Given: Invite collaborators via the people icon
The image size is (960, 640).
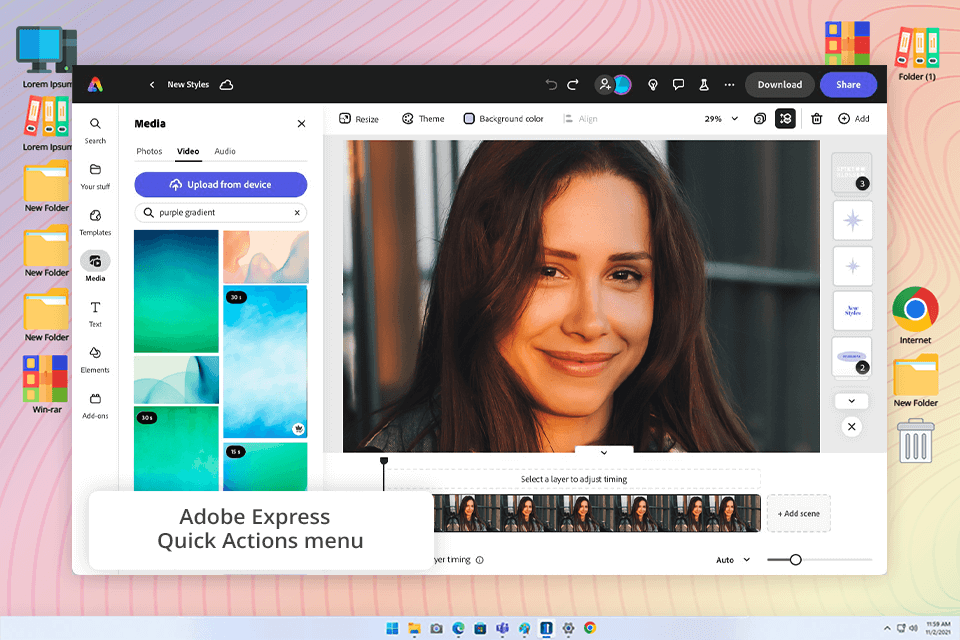Looking at the screenshot, I should click(605, 85).
